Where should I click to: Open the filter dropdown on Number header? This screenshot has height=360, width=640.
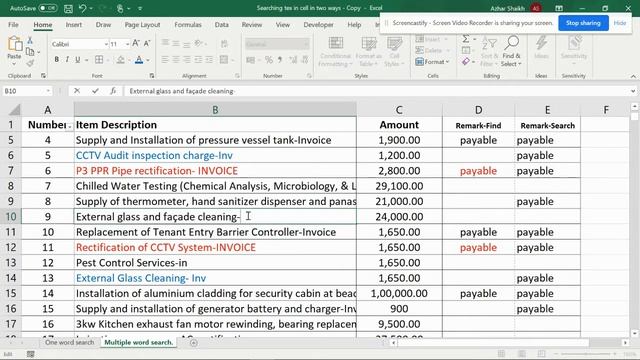(x=70, y=127)
